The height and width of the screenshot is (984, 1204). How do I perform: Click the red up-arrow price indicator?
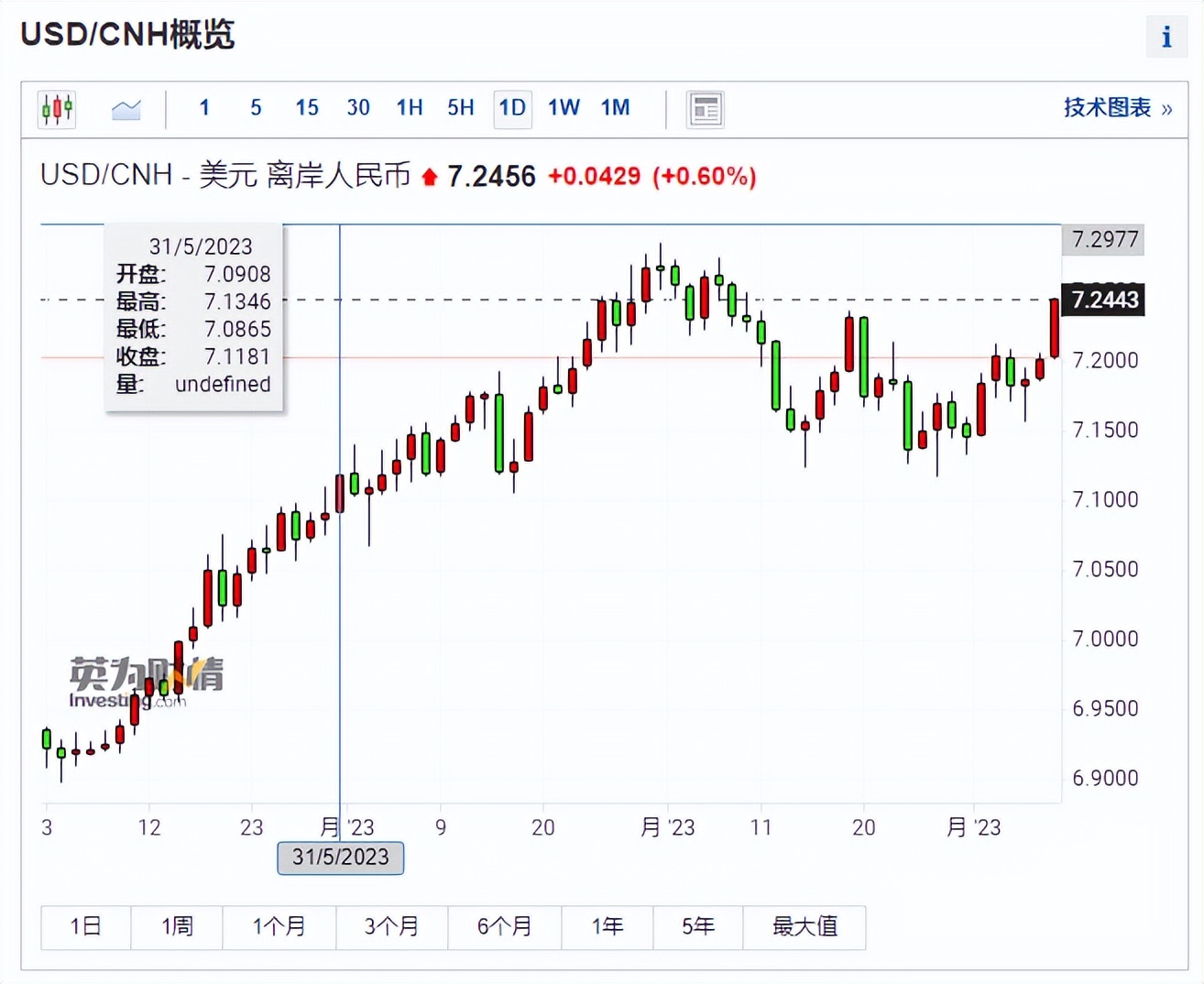(x=429, y=177)
